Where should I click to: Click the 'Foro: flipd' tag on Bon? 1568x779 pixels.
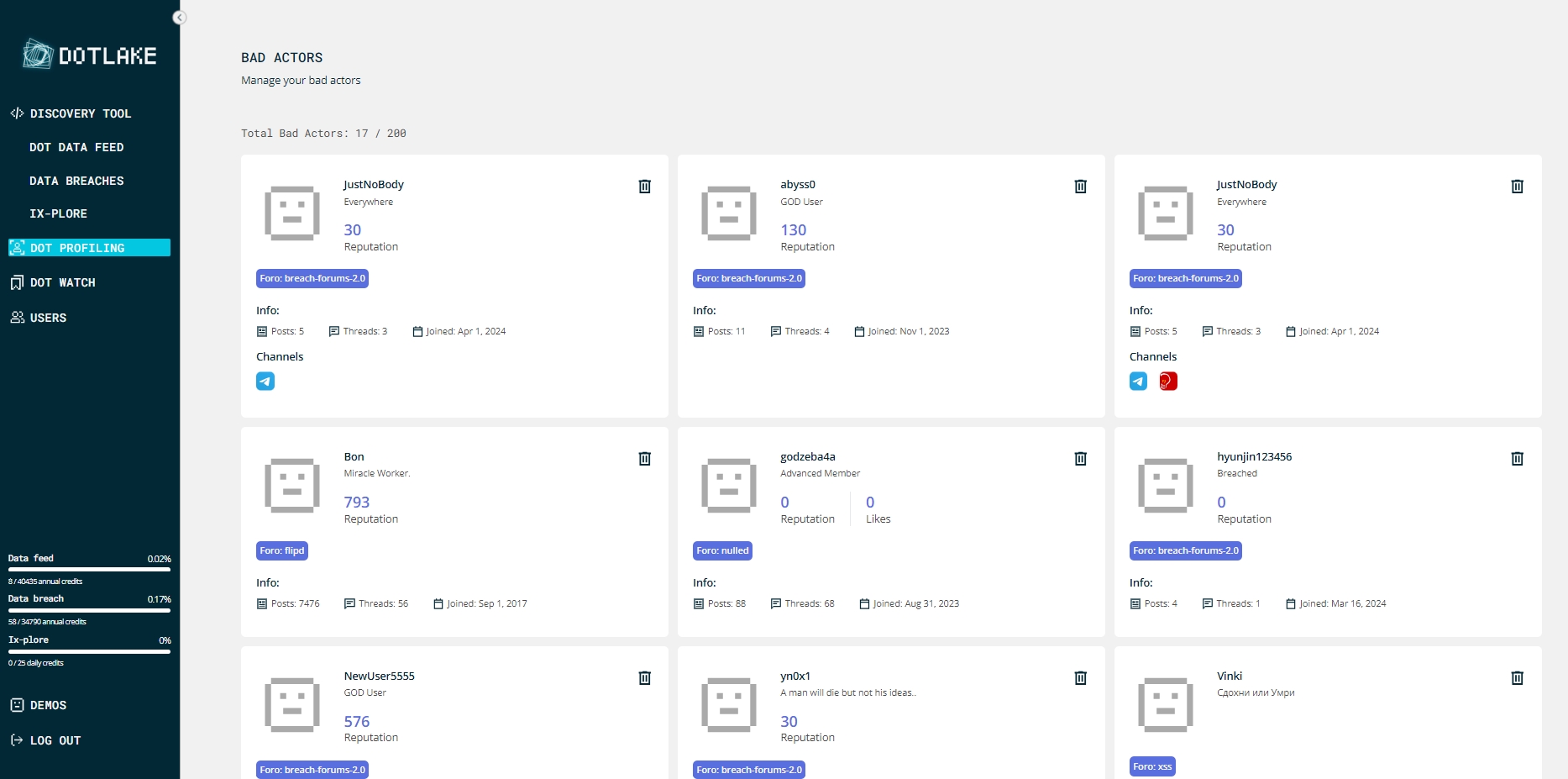tap(282, 551)
